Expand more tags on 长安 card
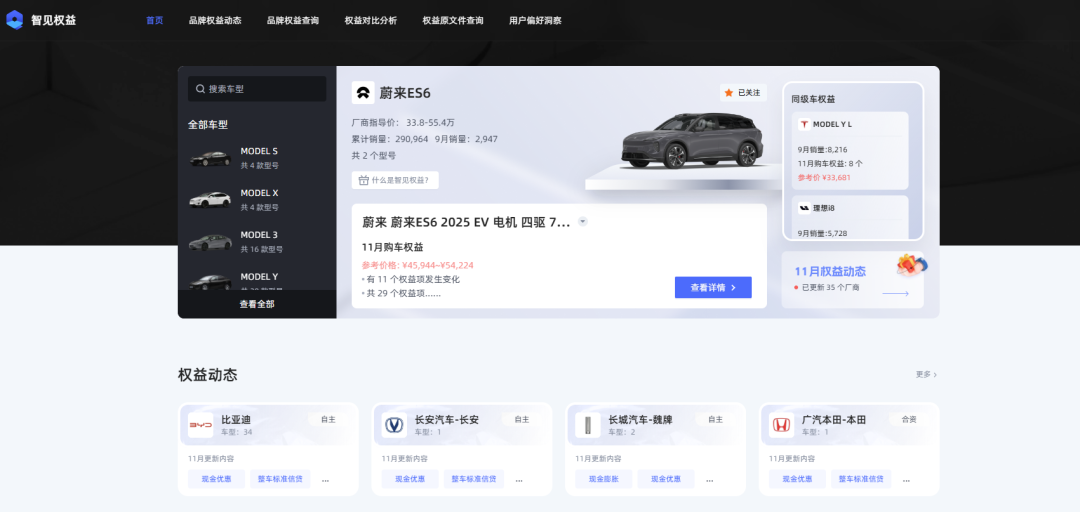Image resolution: width=1080 pixels, height=512 pixels. 519,480
